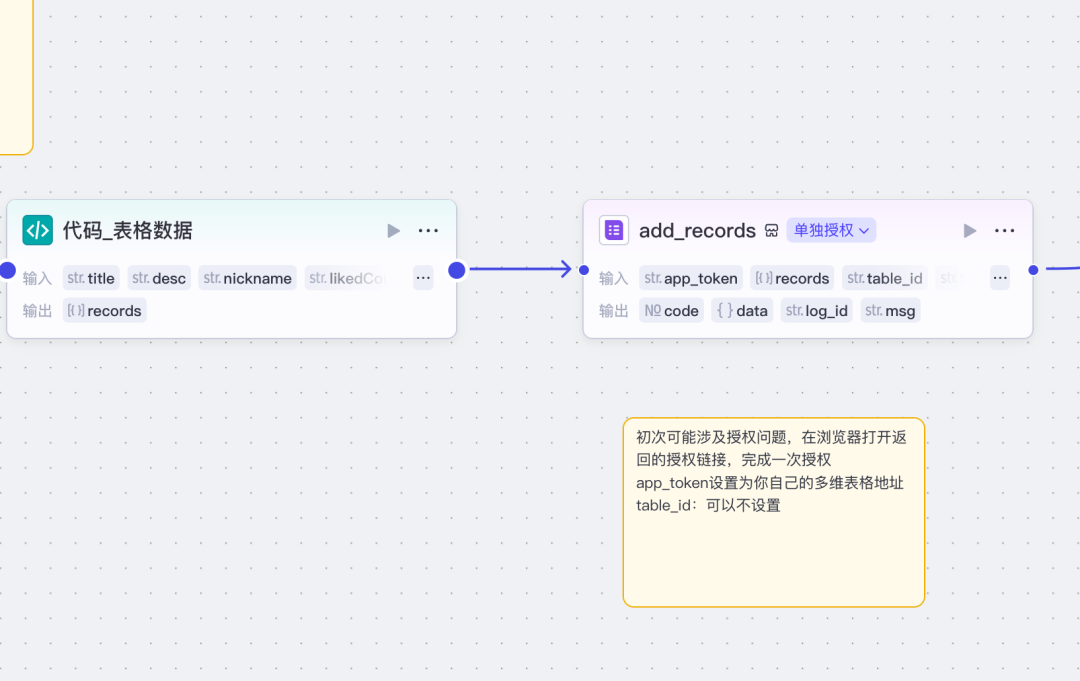Select the table_id input parameter tag
1080x681 pixels.
tap(884, 278)
